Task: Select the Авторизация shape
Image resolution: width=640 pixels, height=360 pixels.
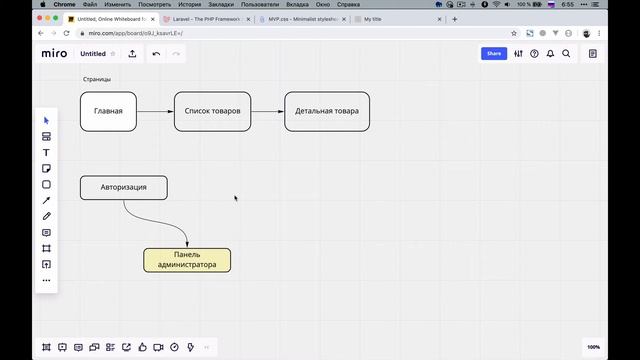Action: 124,188
